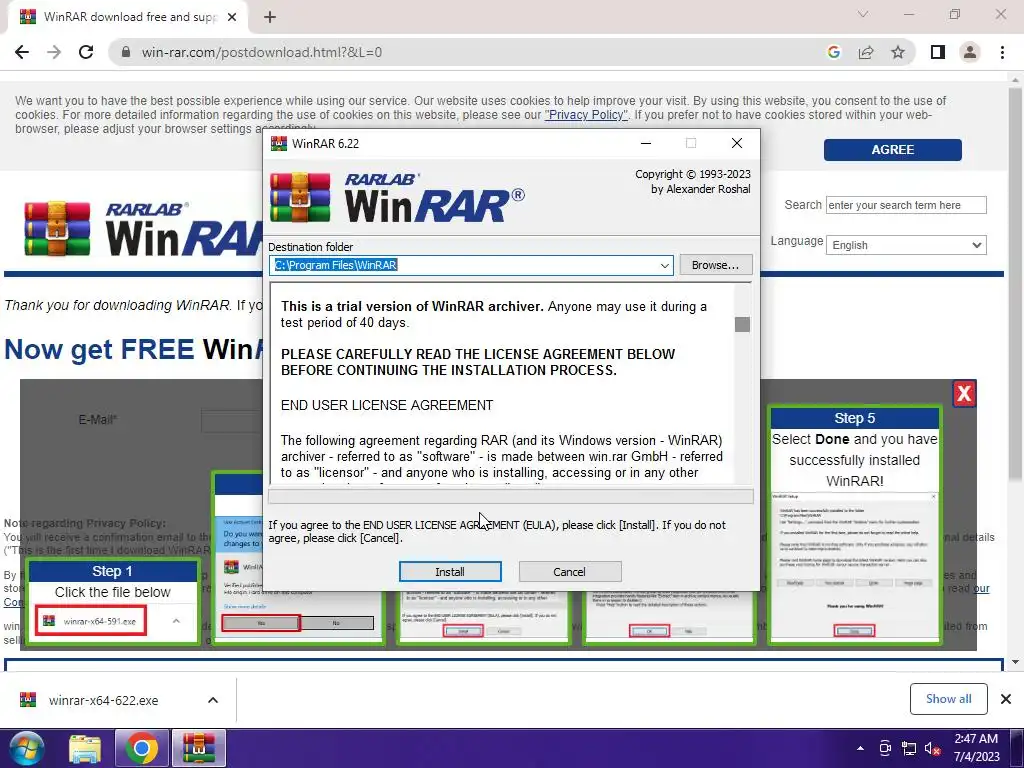Viewport: 1024px width, 768px height.
Task: Click the website search input field
Action: (906, 205)
